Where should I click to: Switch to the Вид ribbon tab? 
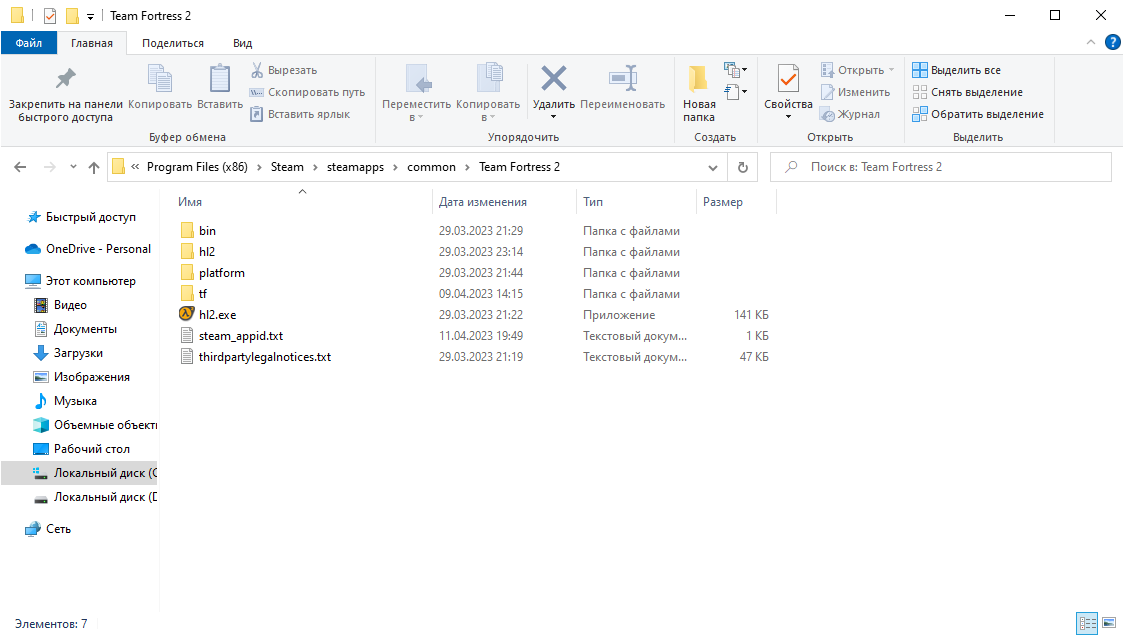(243, 43)
